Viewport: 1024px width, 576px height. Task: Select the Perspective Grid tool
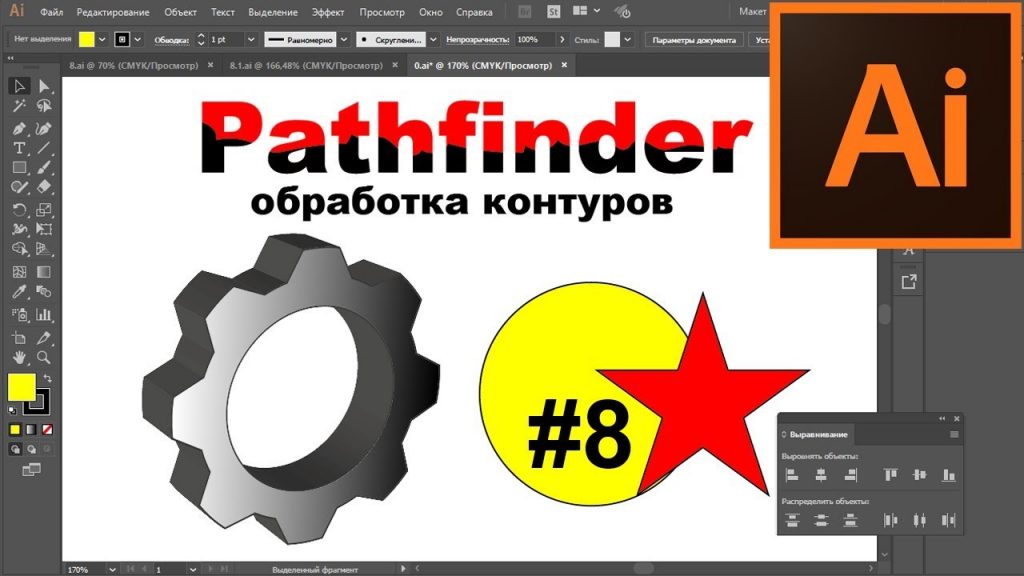tap(44, 249)
